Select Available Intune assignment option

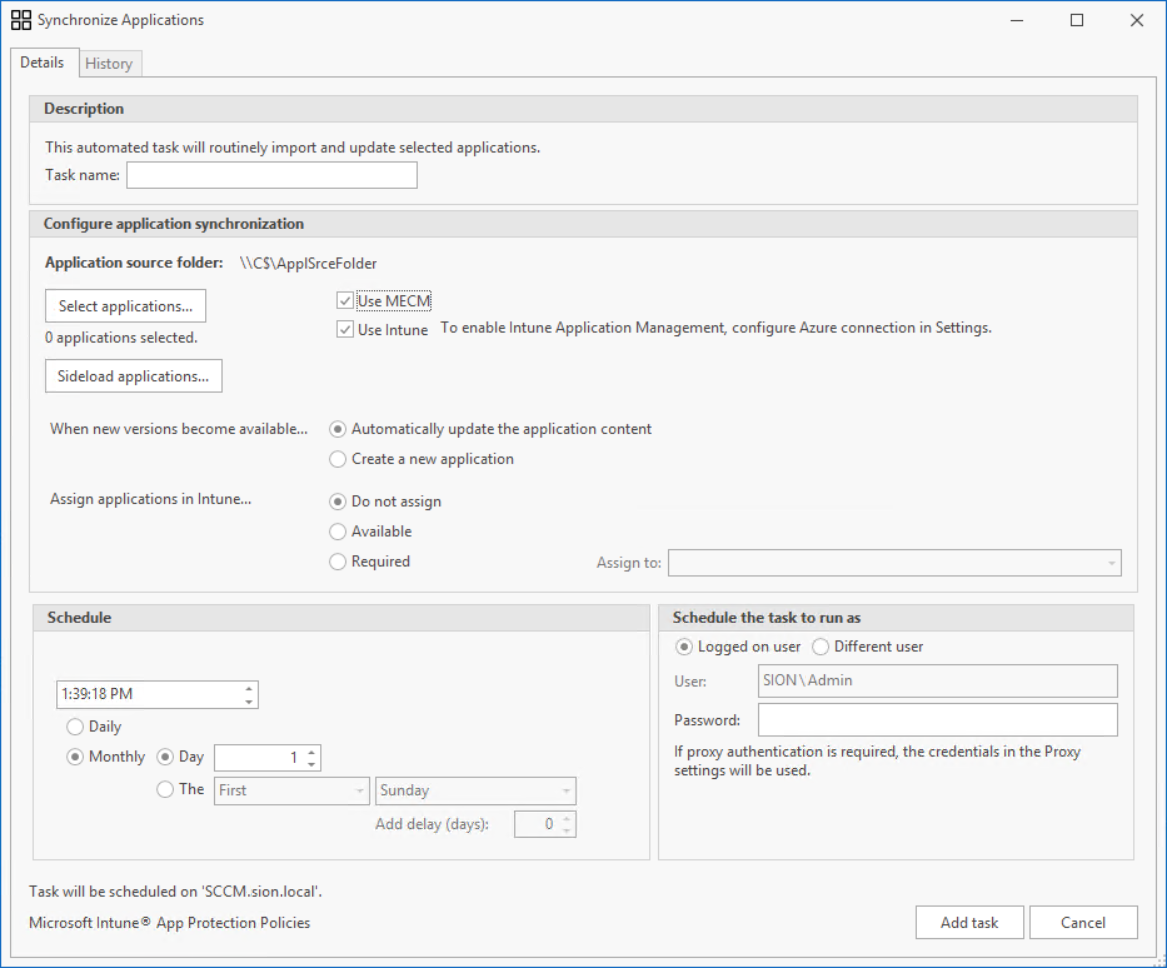(338, 532)
